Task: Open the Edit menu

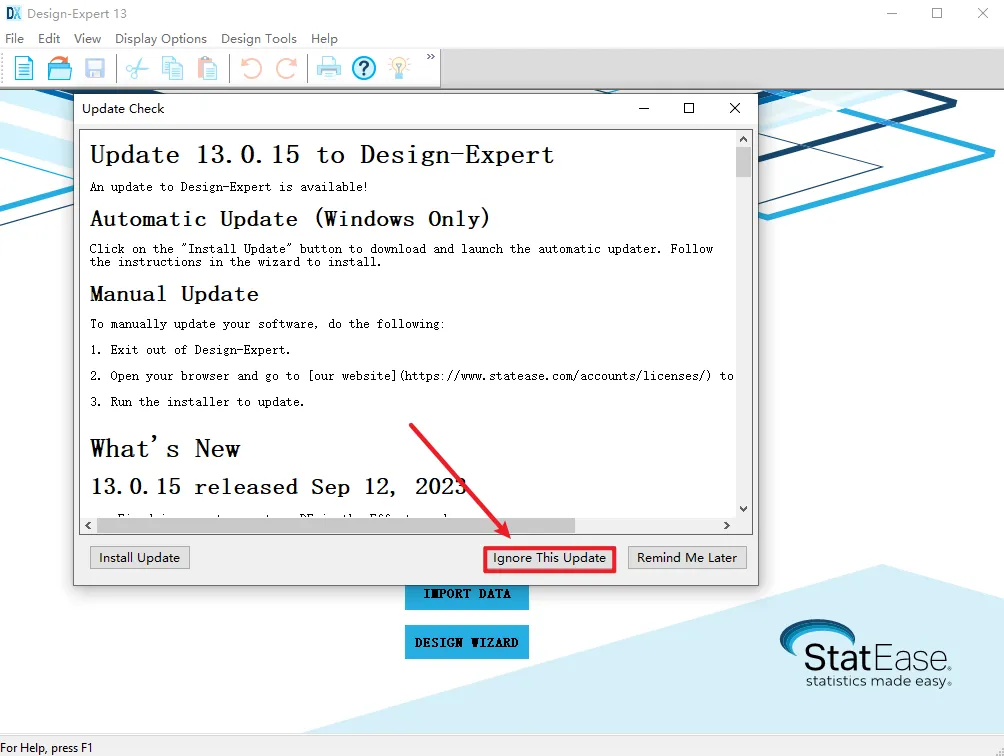Action: coord(49,39)
